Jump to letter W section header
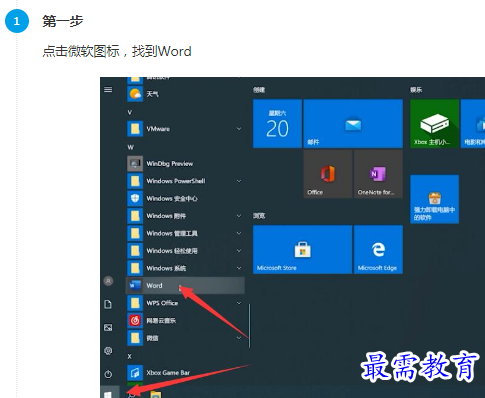This screenshot has height=398, width=485. click(130, 147)
